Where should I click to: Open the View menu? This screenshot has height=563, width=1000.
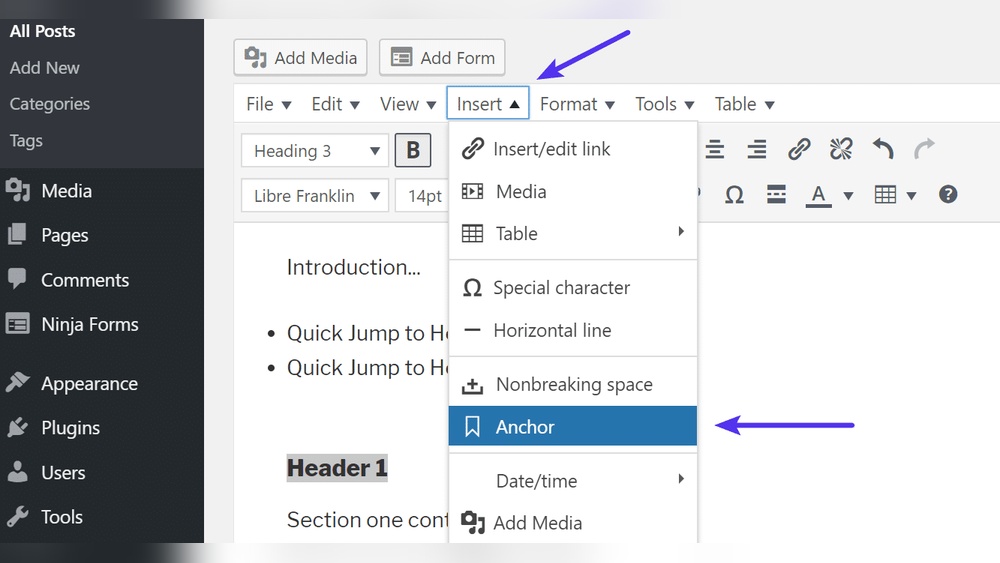(x=408, y=104)
